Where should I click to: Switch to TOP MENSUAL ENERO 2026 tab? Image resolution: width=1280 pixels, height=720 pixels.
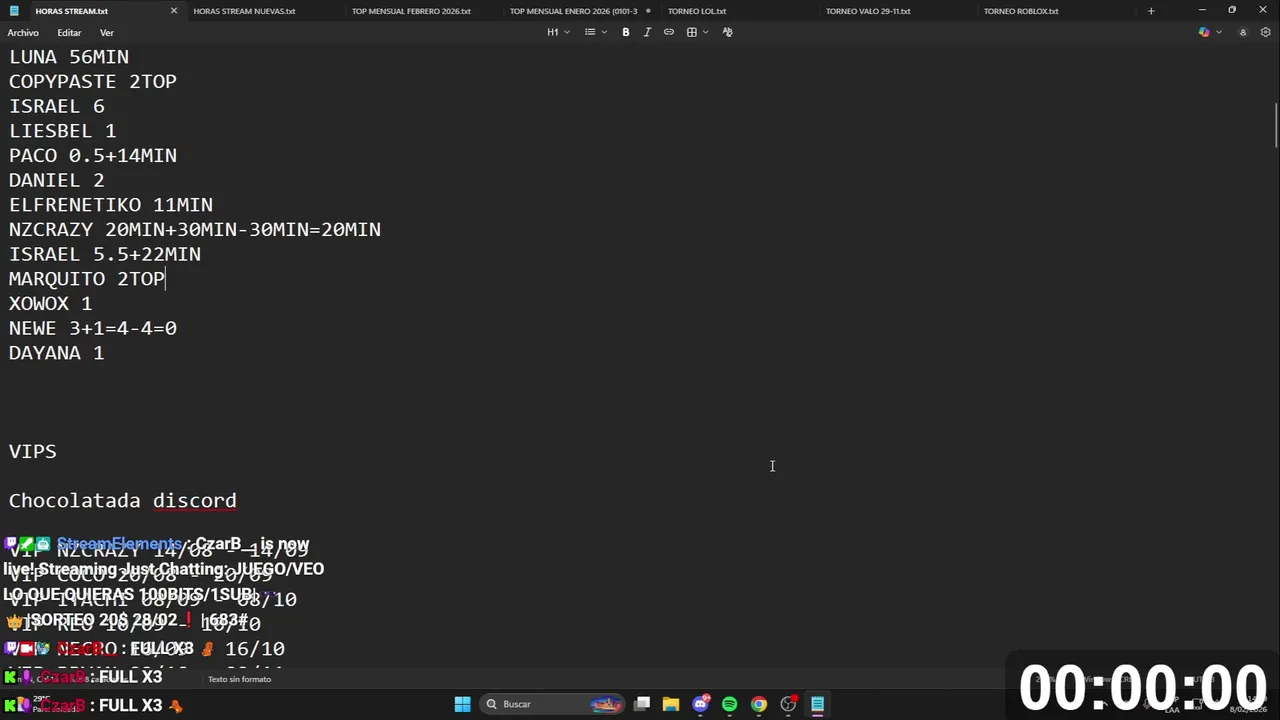(x=573, y=11)
